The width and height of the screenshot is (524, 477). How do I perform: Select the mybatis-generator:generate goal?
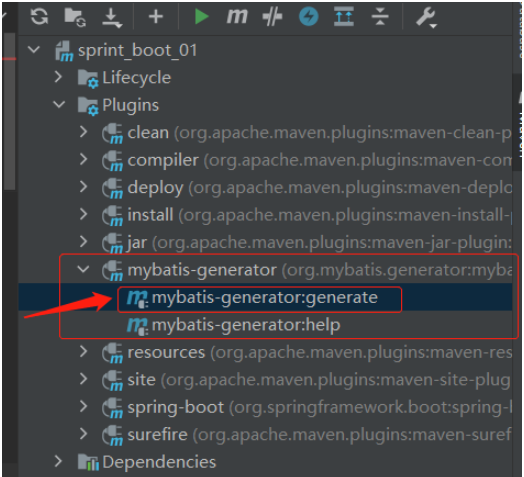(x=265, y=297)
